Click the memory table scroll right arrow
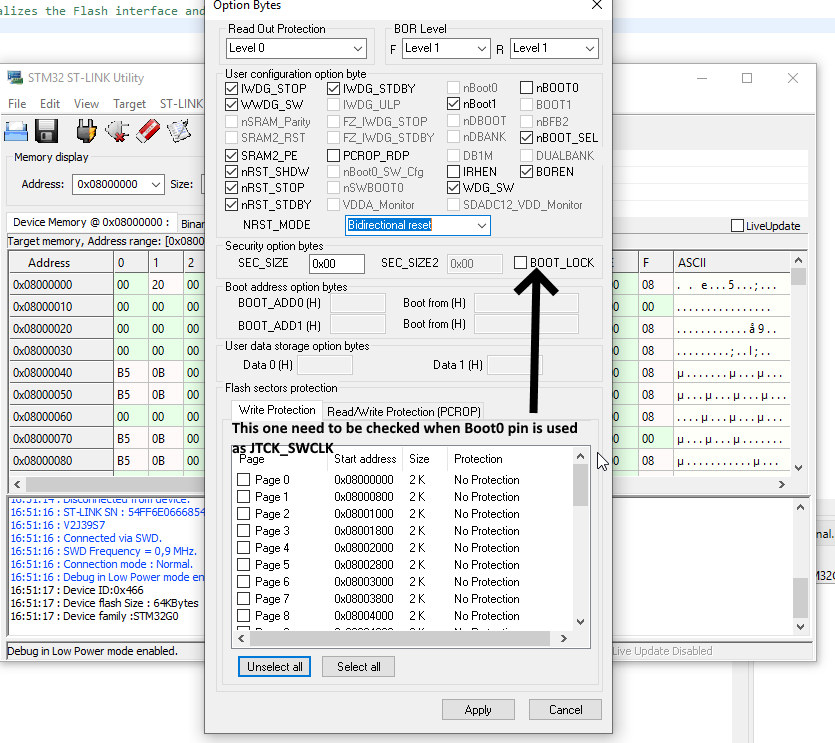Viewport: 835px width, 743px height. tap(782, 484)
